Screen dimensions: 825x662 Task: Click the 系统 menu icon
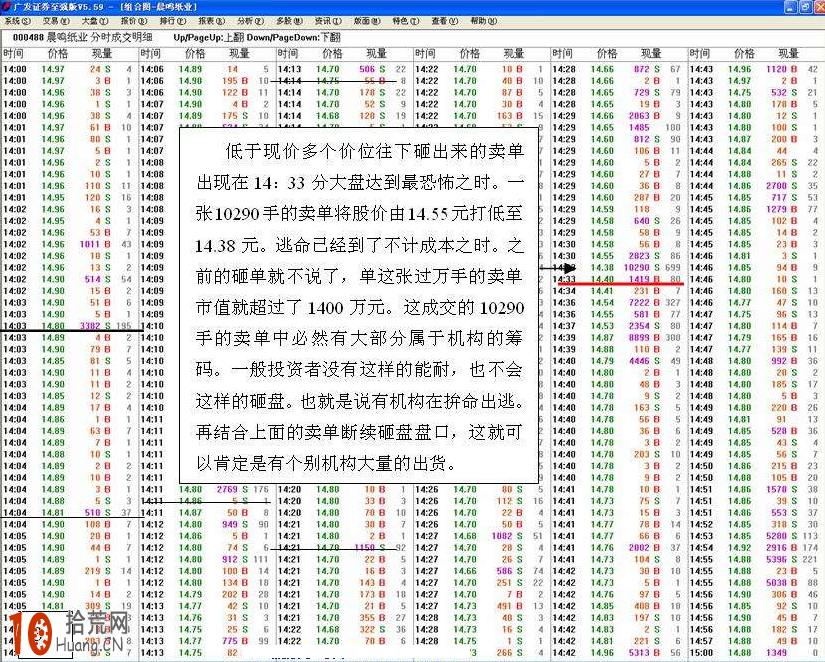[x=17, y=19]
